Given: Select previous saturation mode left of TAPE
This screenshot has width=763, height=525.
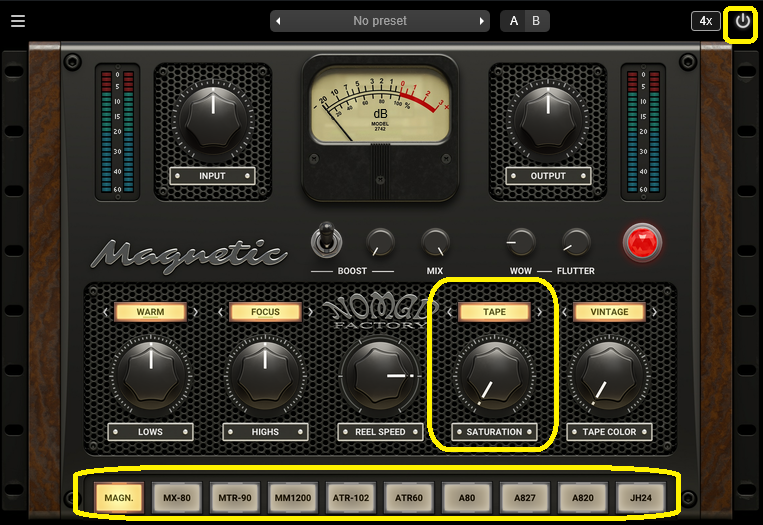Looking at the screenshot, I should pos(449,312).
